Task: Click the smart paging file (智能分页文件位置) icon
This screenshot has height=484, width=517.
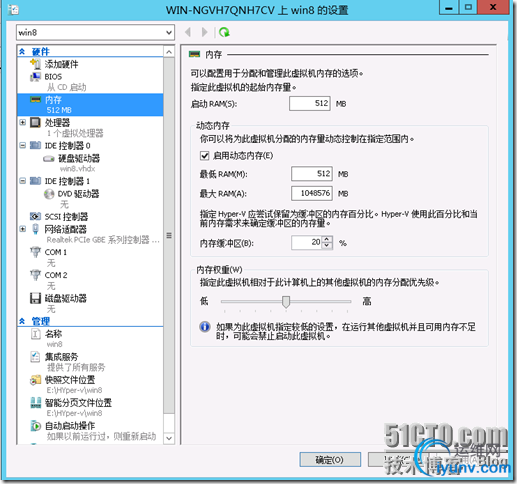Action: coord(35,403)
